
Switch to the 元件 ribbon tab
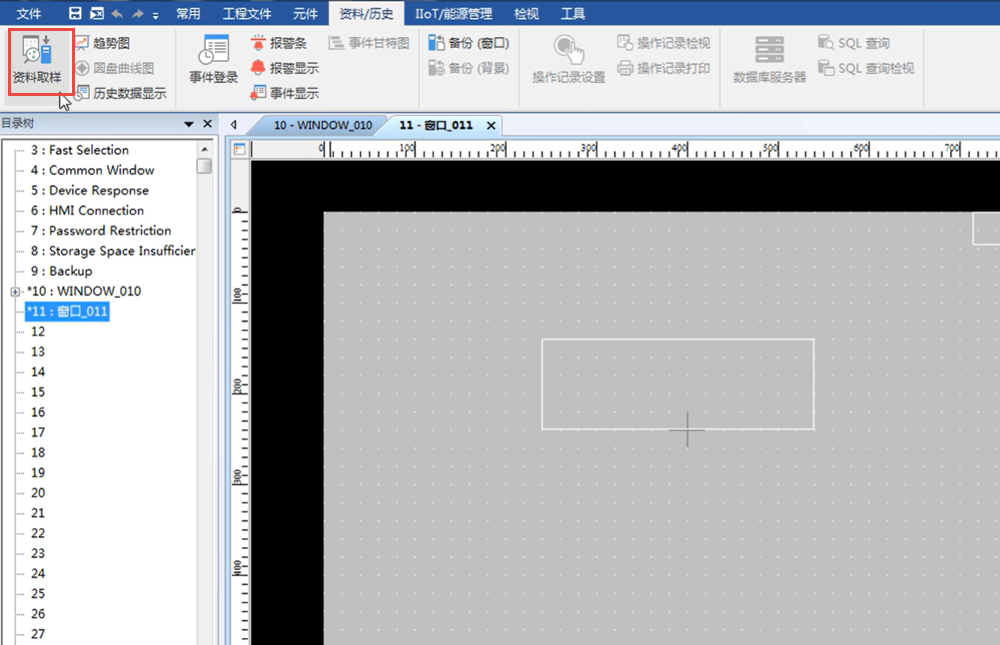point(305,14)
